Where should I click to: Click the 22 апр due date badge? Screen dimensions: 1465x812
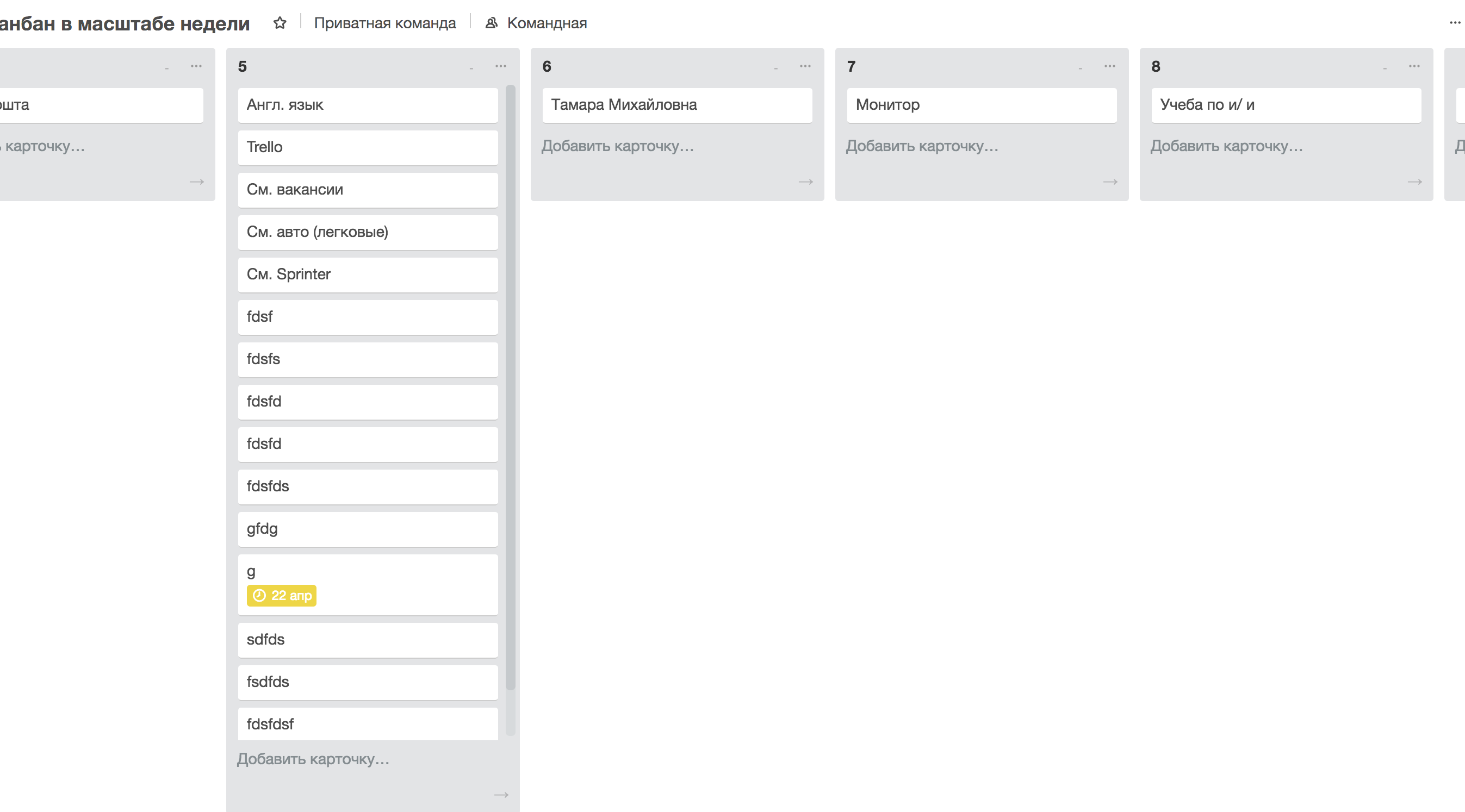point(282,596)
